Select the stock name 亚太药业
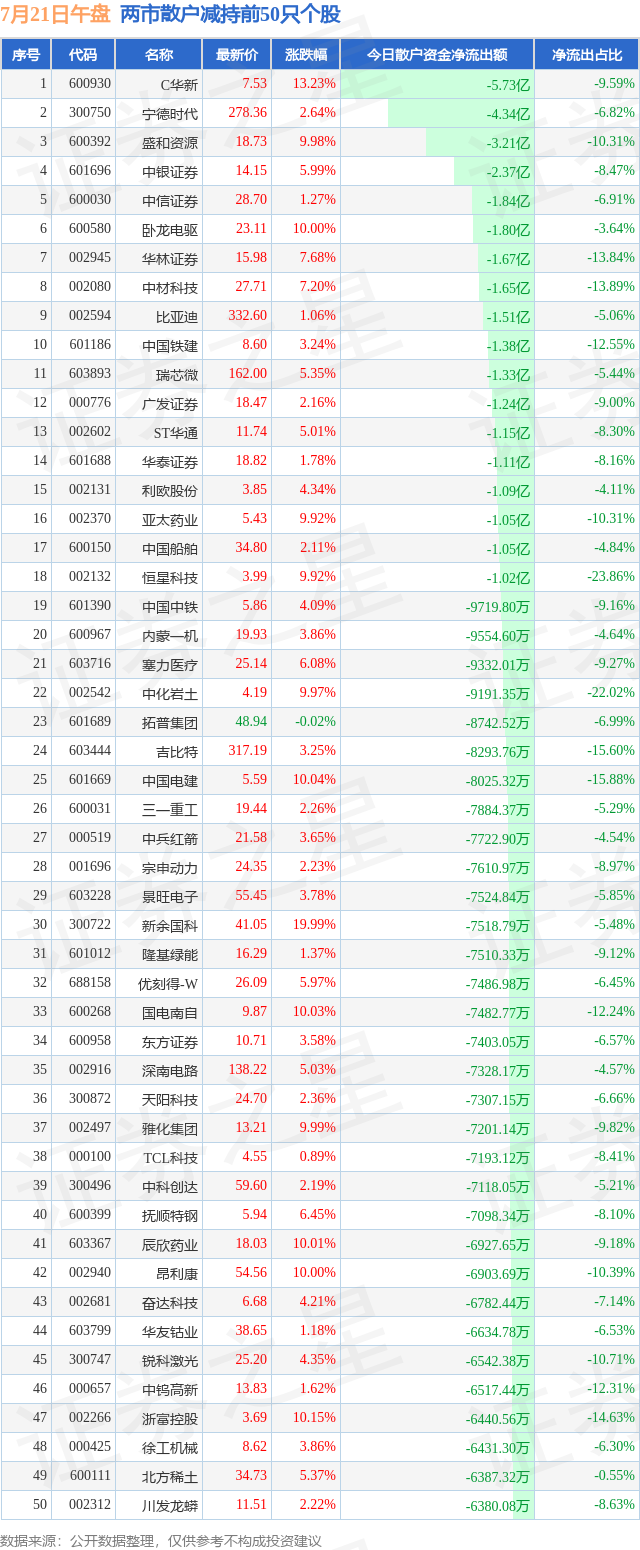This screenshot has width=640, height=1550. click(170, 519)
